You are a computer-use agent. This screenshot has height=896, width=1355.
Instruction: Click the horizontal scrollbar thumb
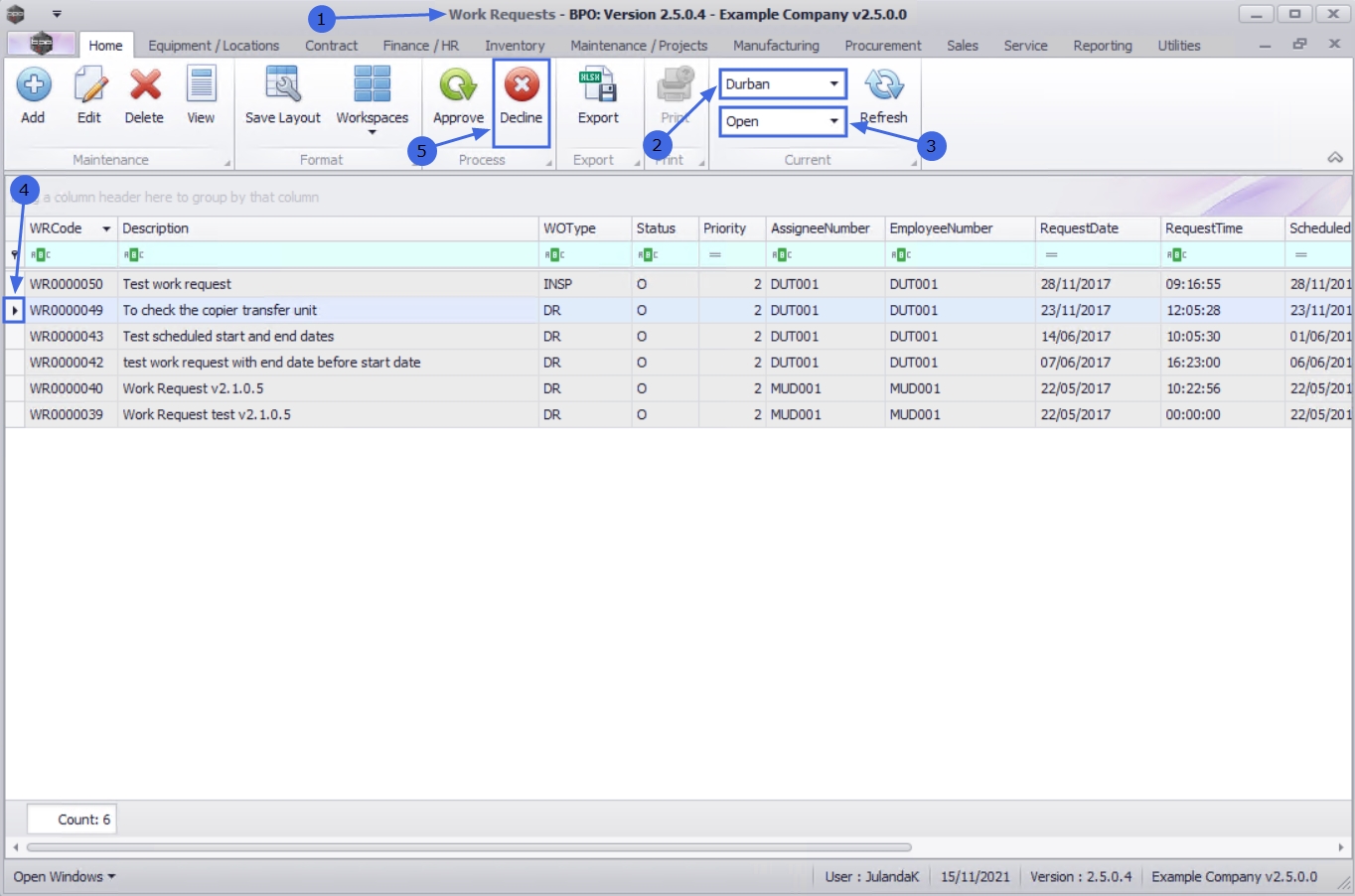(x=469, y=847)
